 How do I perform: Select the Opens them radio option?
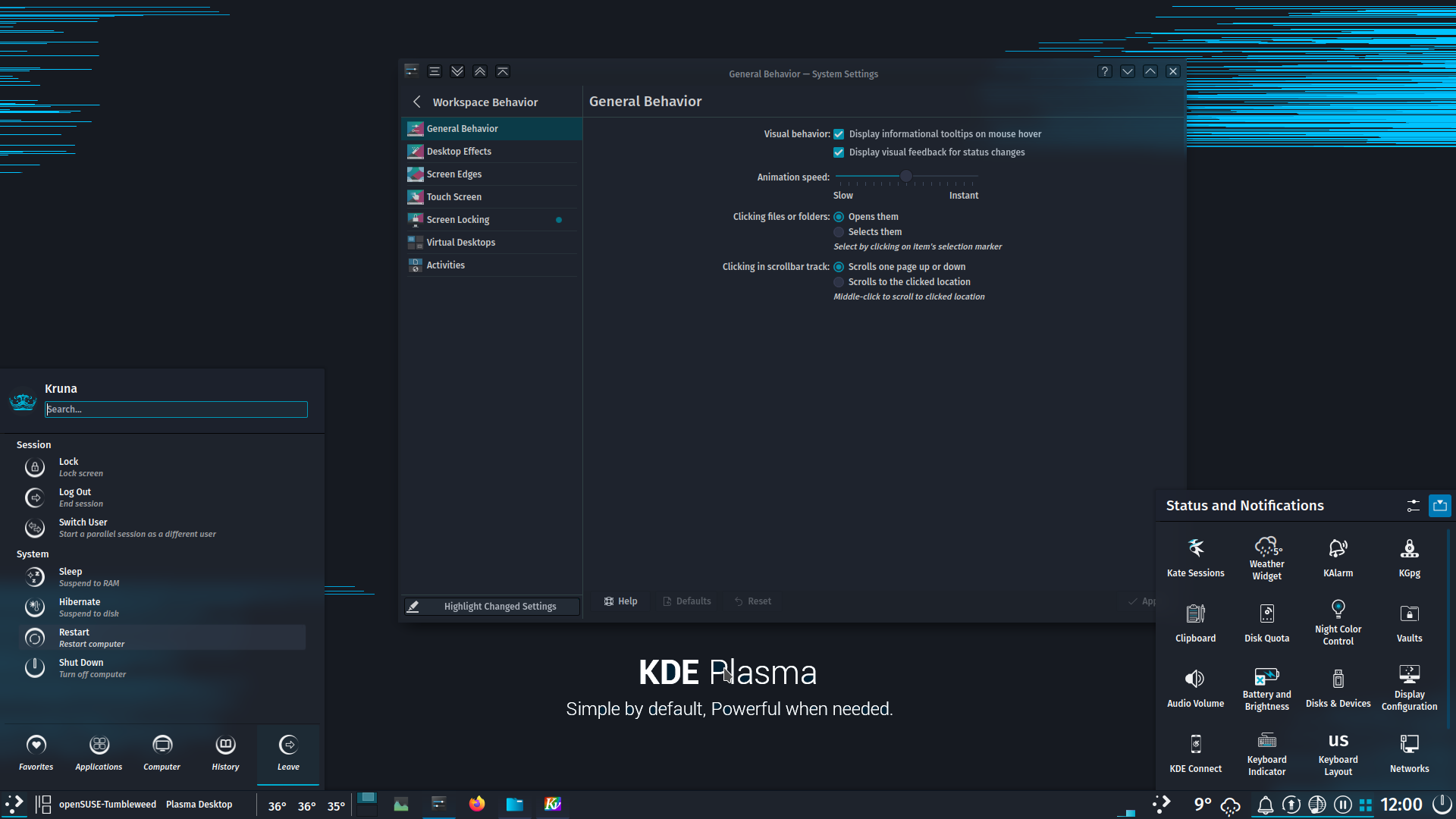(x=839, y=217)
